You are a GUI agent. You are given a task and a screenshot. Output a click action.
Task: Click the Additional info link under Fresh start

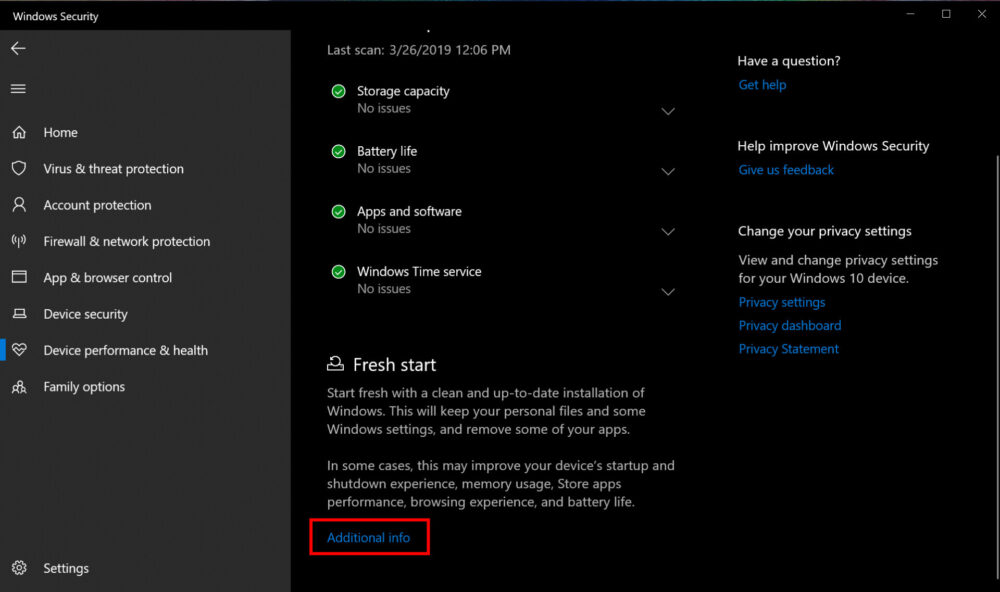pyautogui.click(x=369, y=537)
